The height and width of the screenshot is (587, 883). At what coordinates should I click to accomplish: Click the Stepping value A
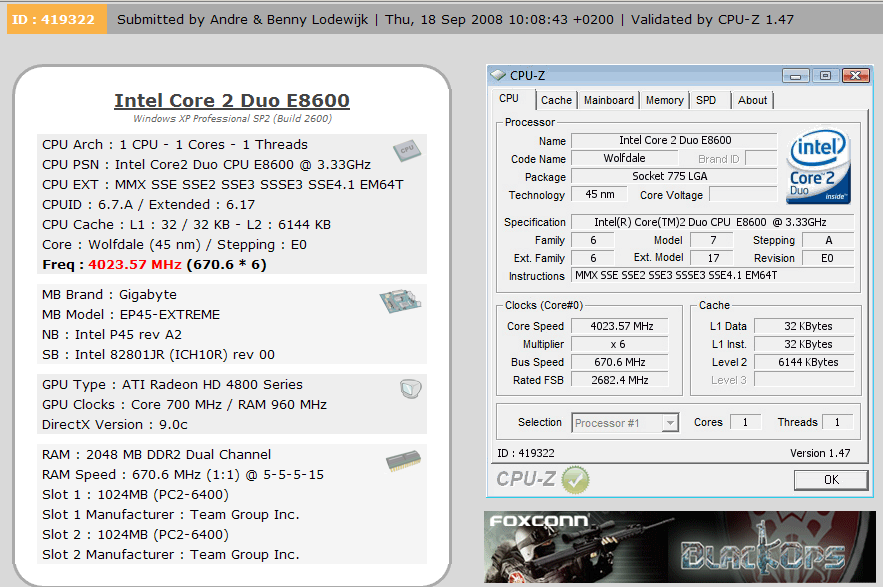pos(828,240)
